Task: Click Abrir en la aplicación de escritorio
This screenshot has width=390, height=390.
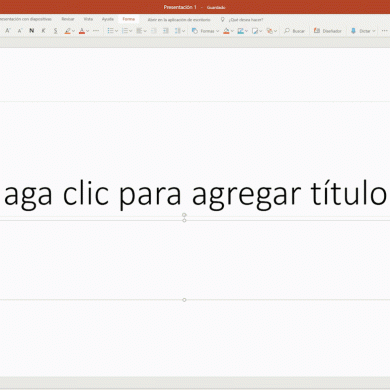Action: click(x=179, y=20)
